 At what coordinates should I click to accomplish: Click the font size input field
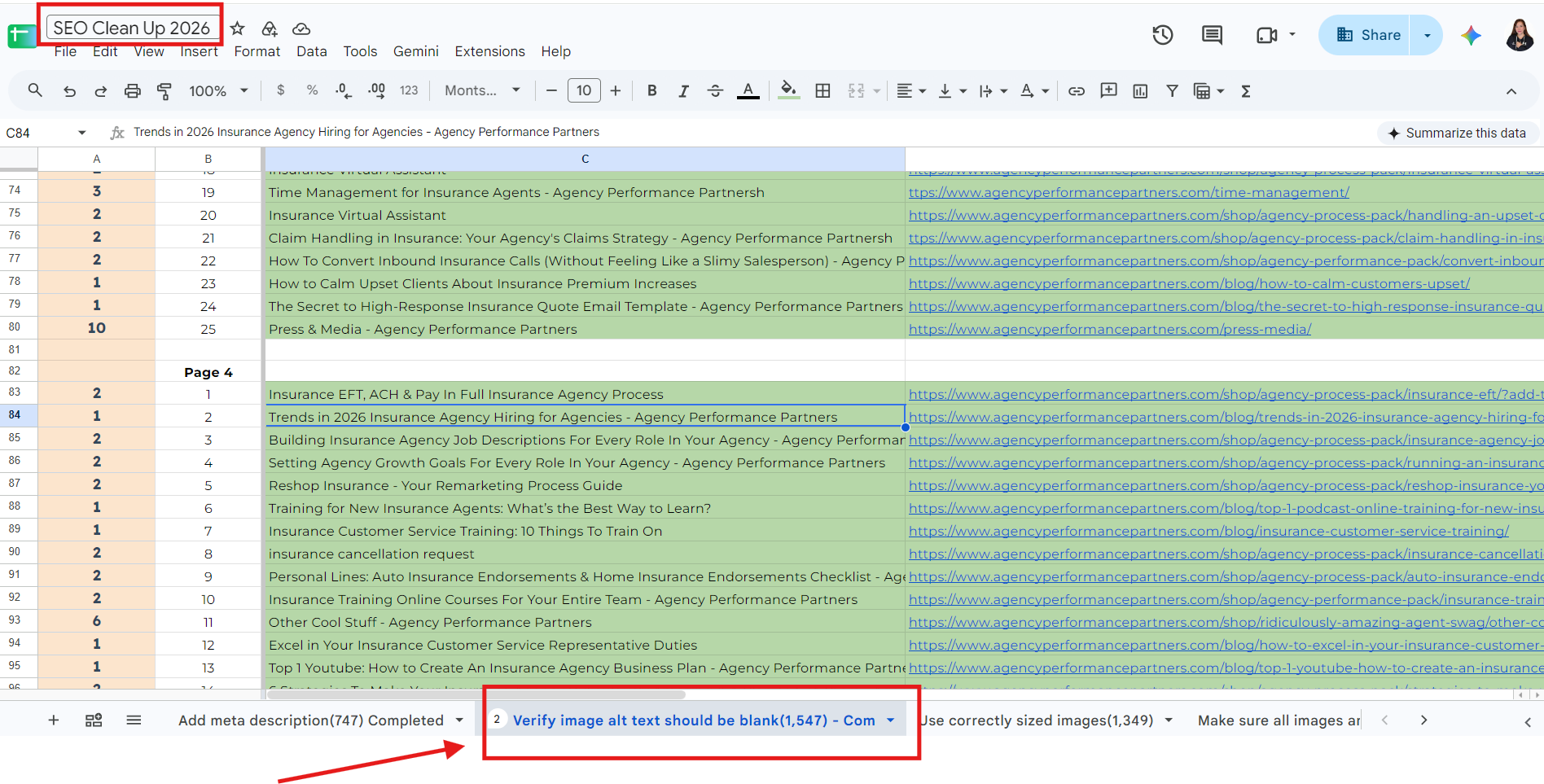[584, 90]
